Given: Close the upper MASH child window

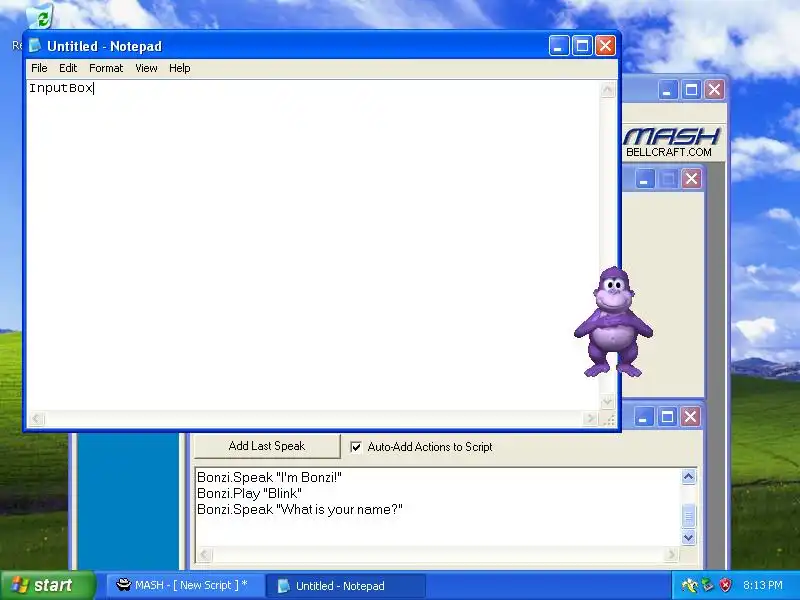Looking at the screenshot, I should [691, 179].
